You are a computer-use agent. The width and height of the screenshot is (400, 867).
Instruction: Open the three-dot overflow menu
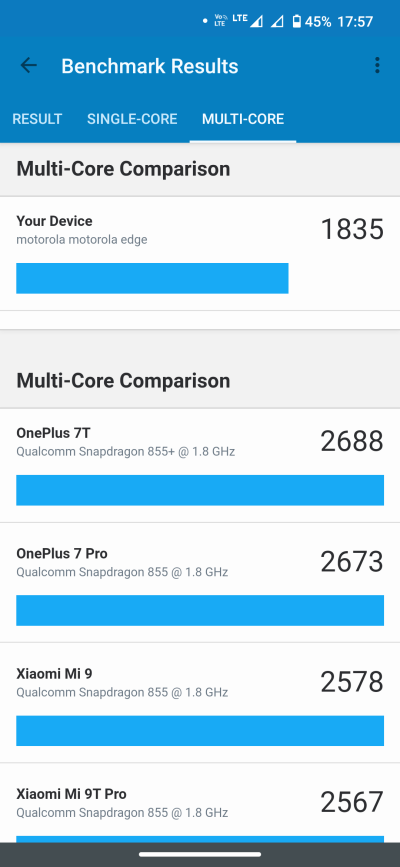[377, 65]
